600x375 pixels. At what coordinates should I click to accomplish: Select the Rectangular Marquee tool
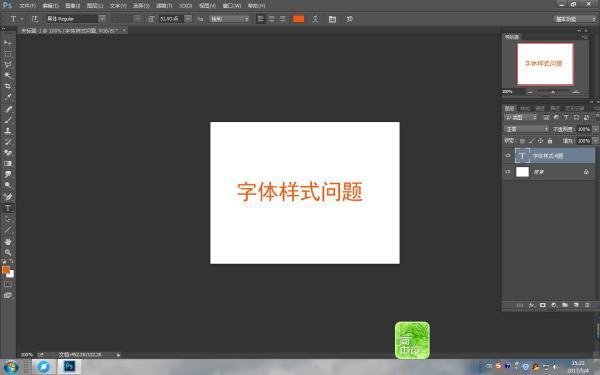click(x=8, y=54)
